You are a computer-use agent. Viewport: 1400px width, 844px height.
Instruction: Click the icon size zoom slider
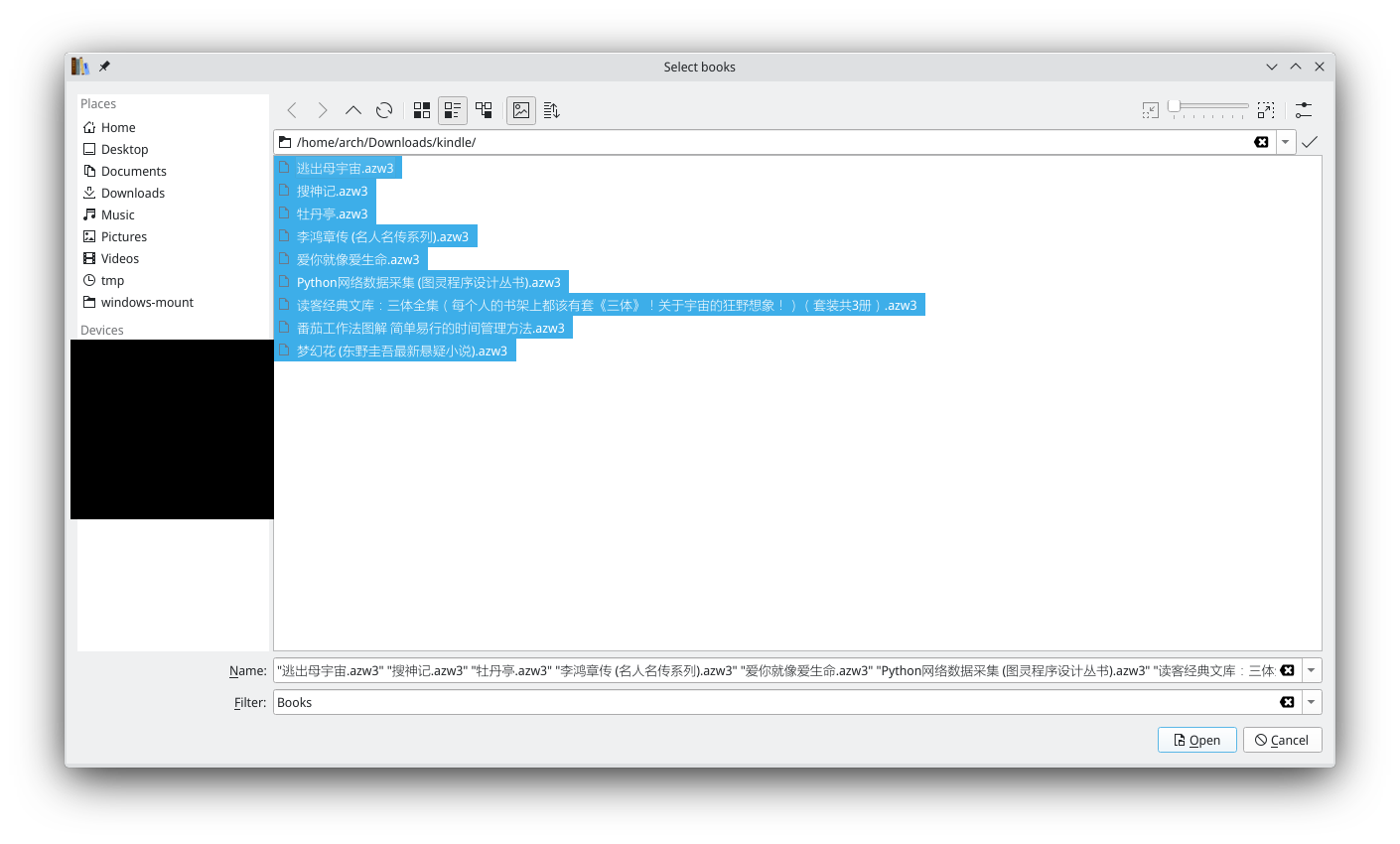click(1208, 106)
